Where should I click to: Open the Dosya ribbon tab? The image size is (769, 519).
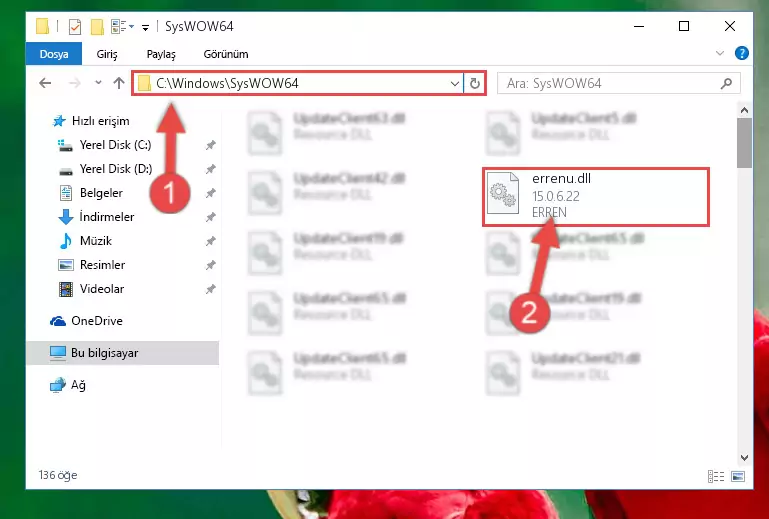pos(54,54)
